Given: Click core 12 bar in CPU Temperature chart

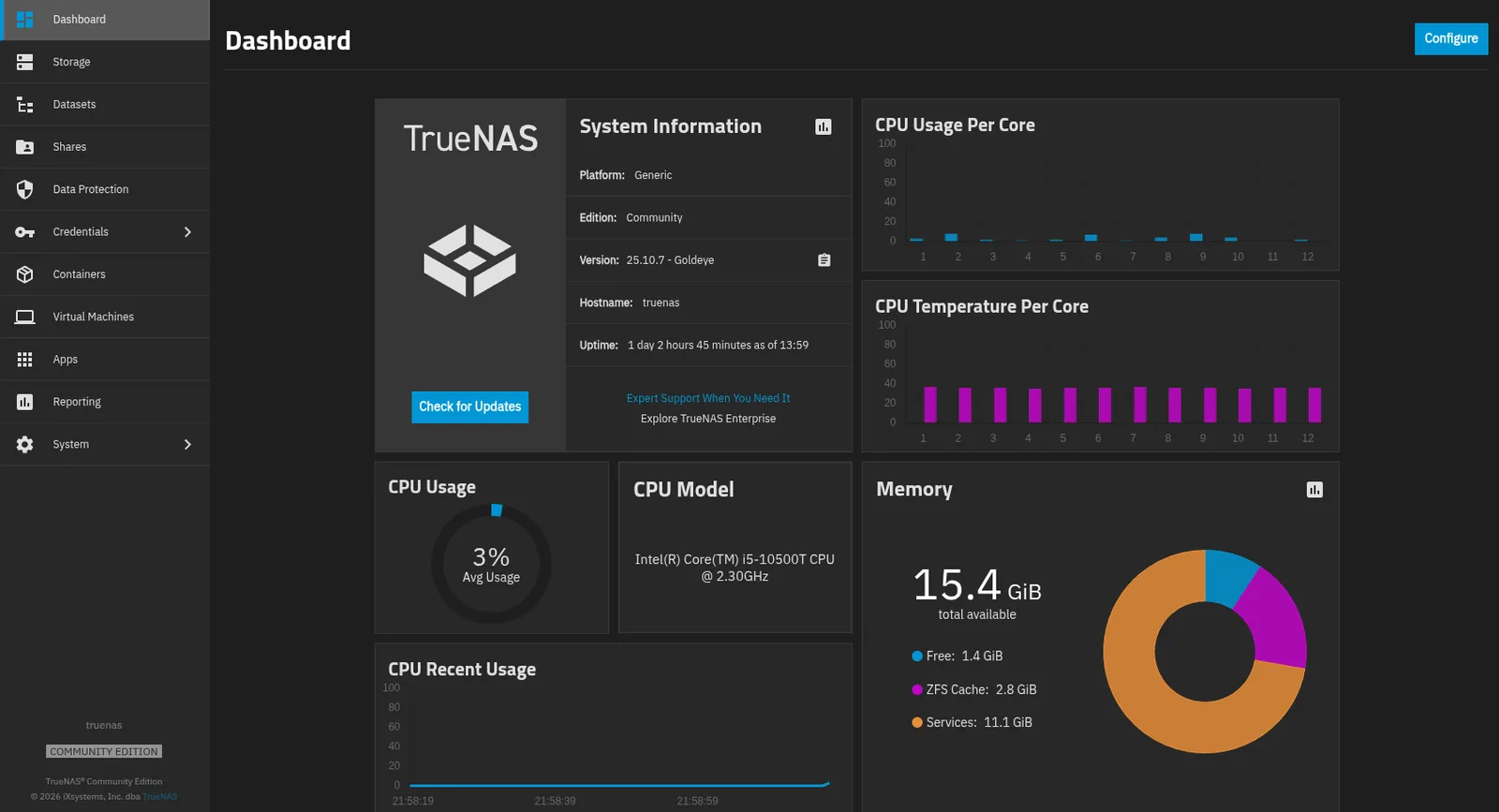Looking at the screenshot, I should (x=1314, y=405).
